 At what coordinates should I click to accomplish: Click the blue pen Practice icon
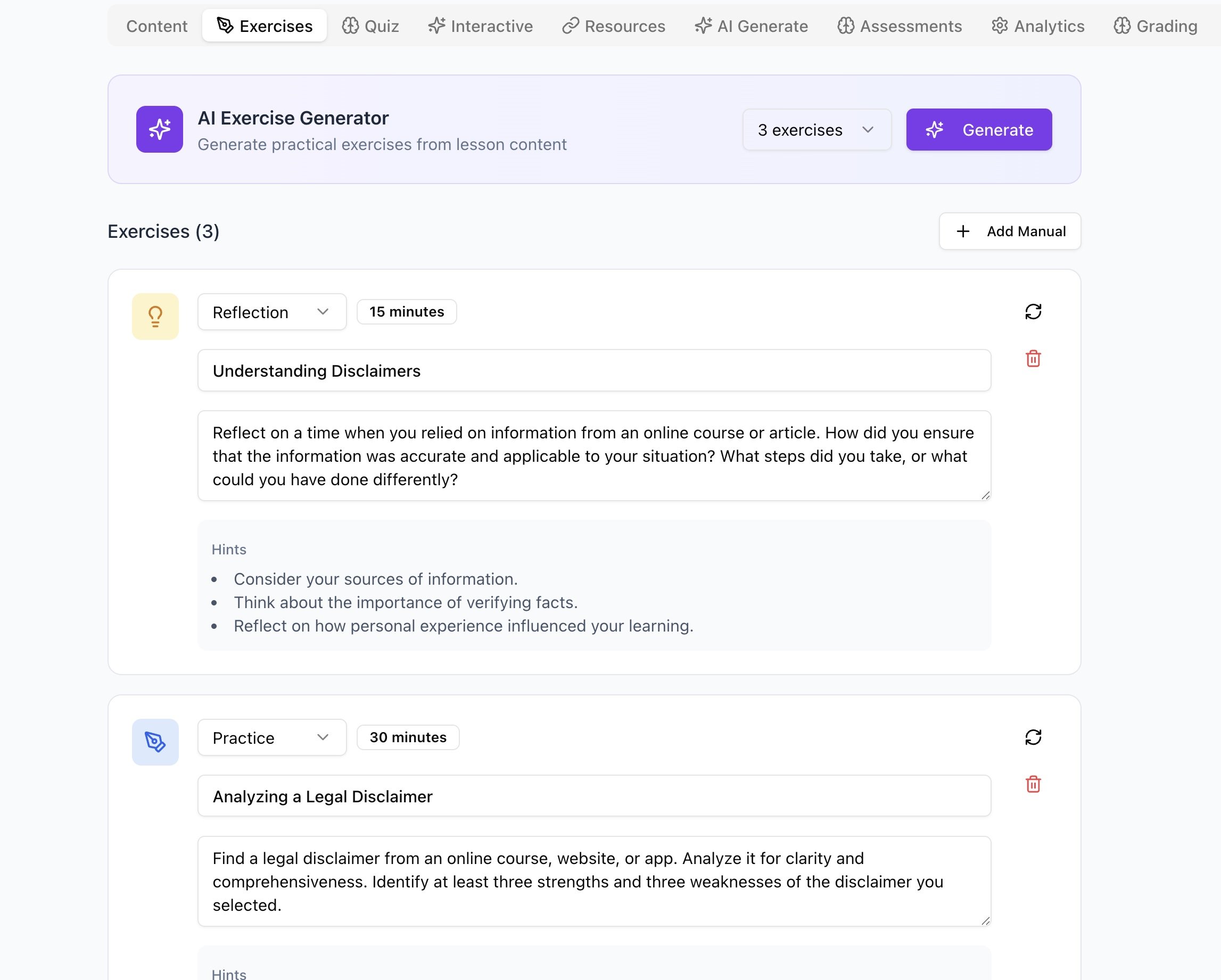pos(155,742)
